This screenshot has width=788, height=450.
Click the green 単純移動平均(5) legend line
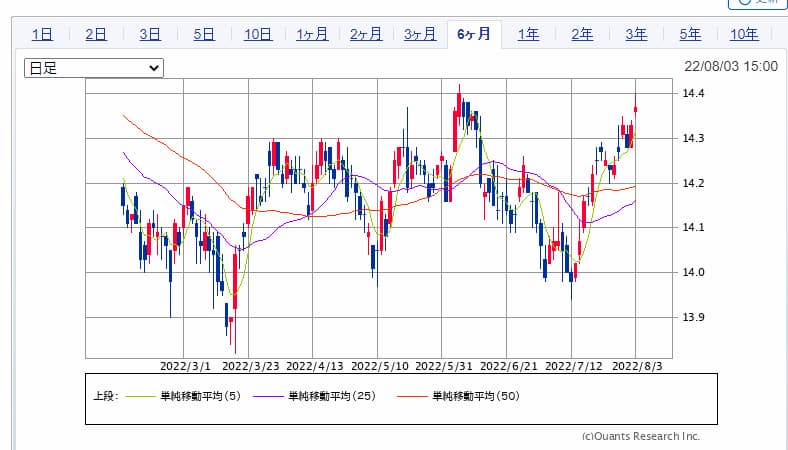(x=139, y=397)
